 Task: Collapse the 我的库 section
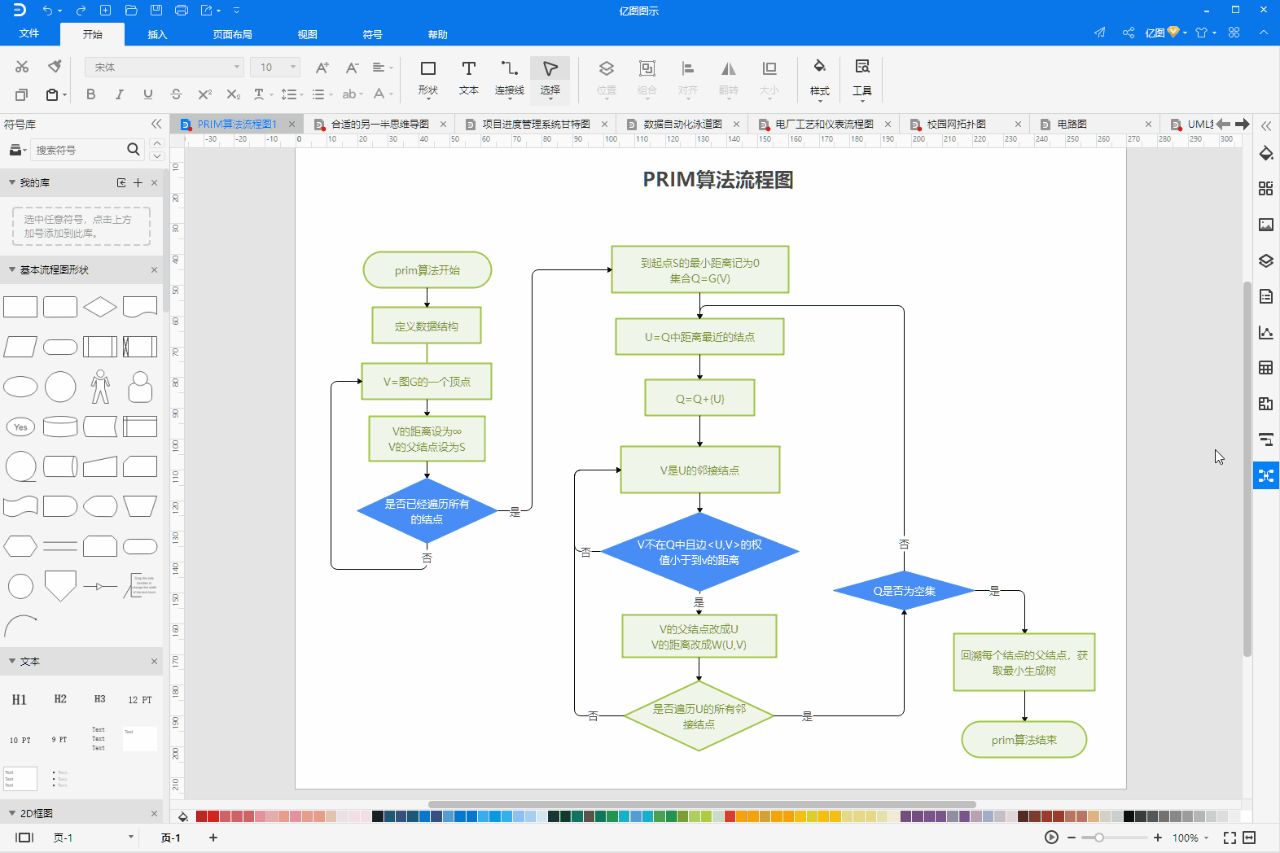click(12, 183)
